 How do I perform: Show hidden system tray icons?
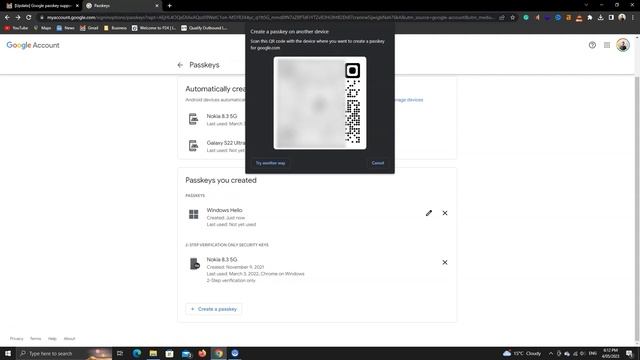pos(551,353)
